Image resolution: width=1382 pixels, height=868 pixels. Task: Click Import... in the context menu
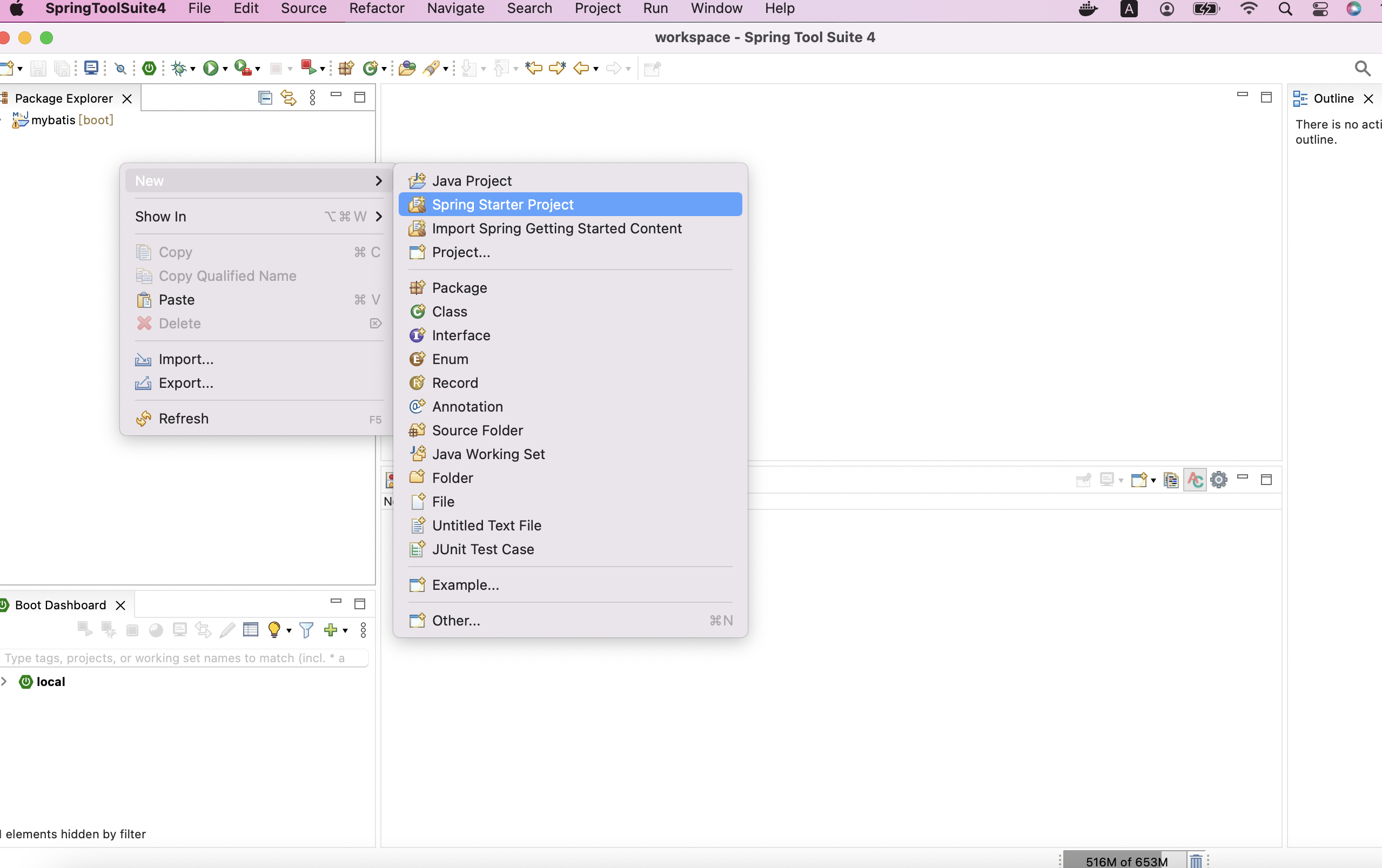[x=259, y=359]
